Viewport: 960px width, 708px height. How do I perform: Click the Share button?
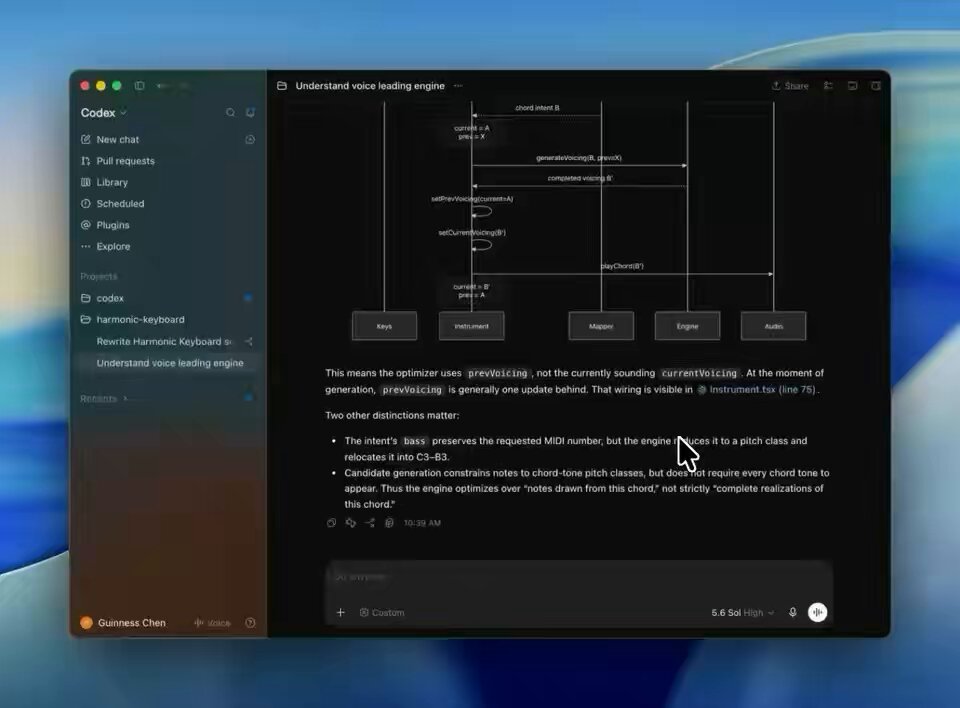[x=790, y=86]
